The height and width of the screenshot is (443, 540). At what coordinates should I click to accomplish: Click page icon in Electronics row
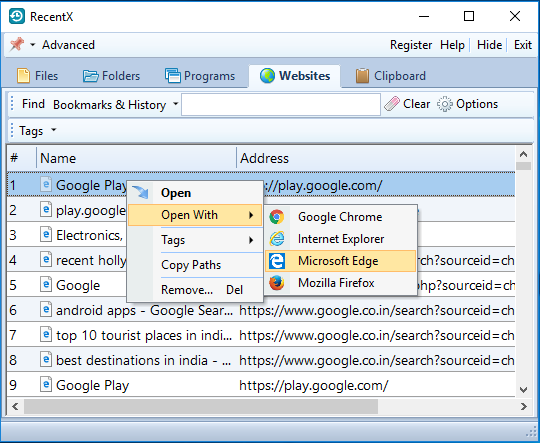click(x=46, y=235)
